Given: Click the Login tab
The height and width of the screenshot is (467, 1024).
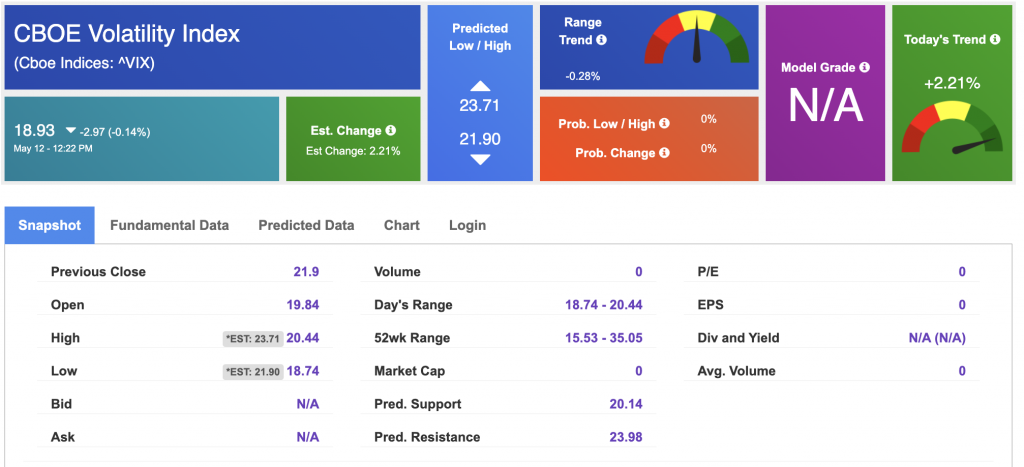Looking at the screenshot, I should (468, 225).
